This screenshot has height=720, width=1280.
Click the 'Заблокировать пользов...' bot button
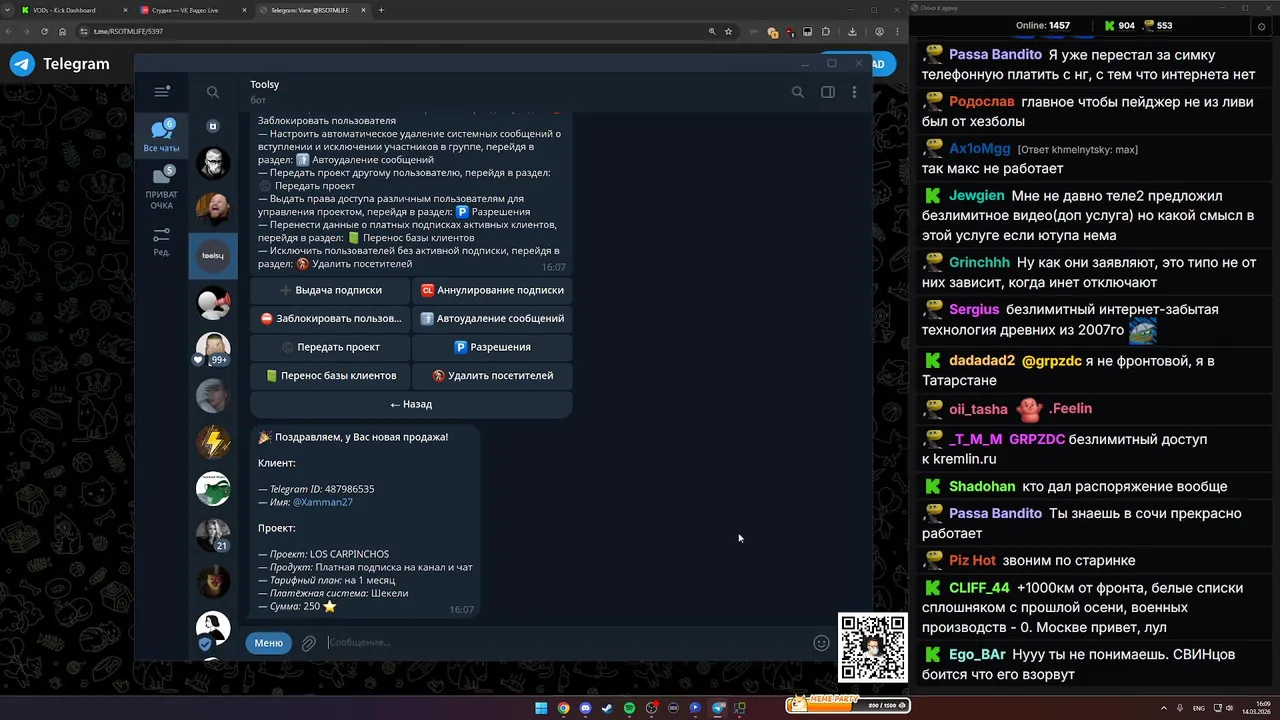330,319
